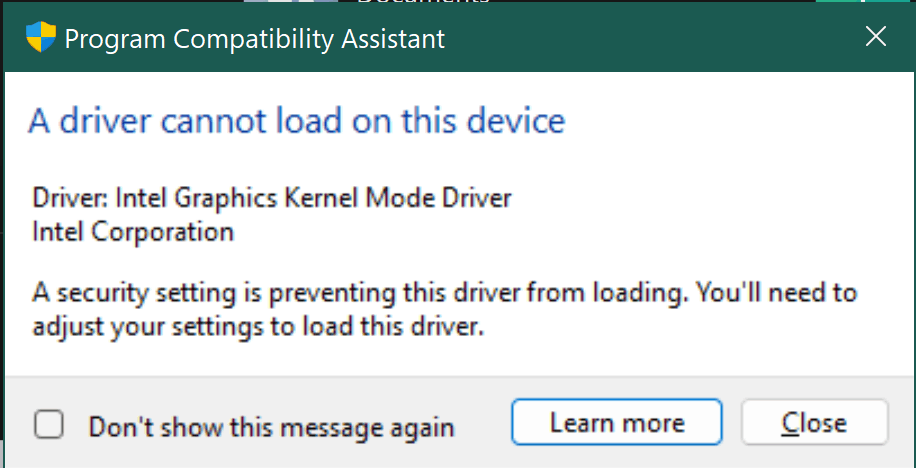Close the dialog with the X icon

pyautogui.click(x=875, y=36)
